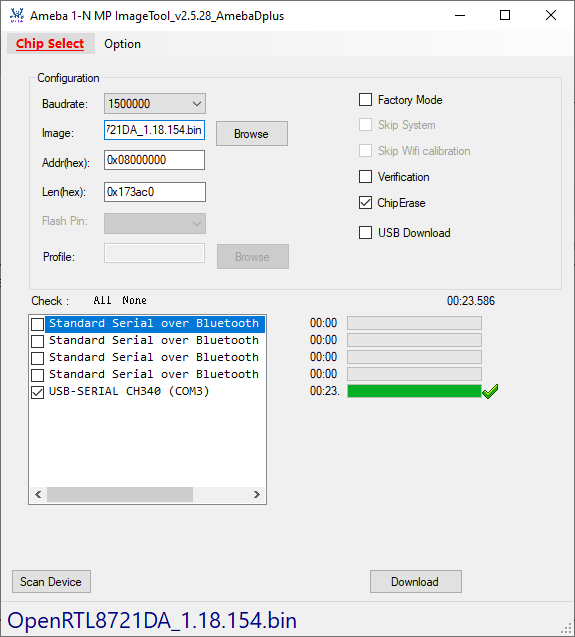Click the Scan Device button
The image size is (575, 637).
(x=51, y=582)
